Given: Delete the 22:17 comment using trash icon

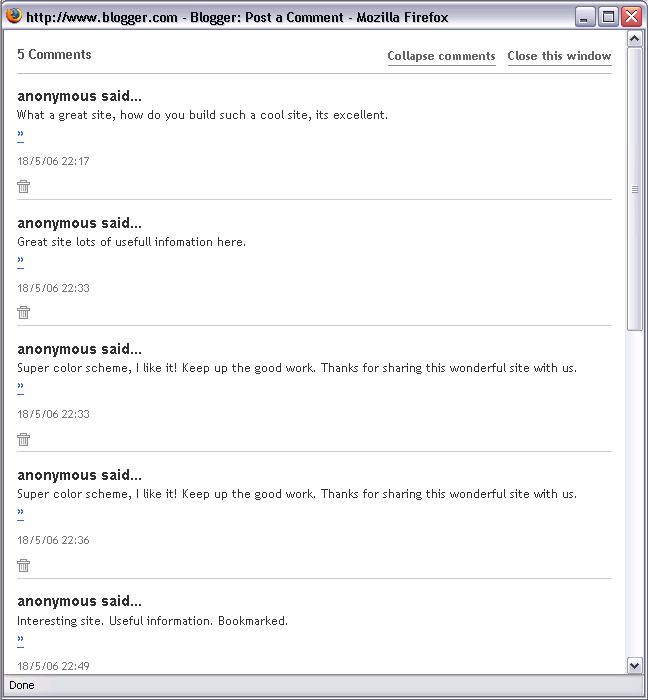Looking at the screenshot, I should (24, 186).
